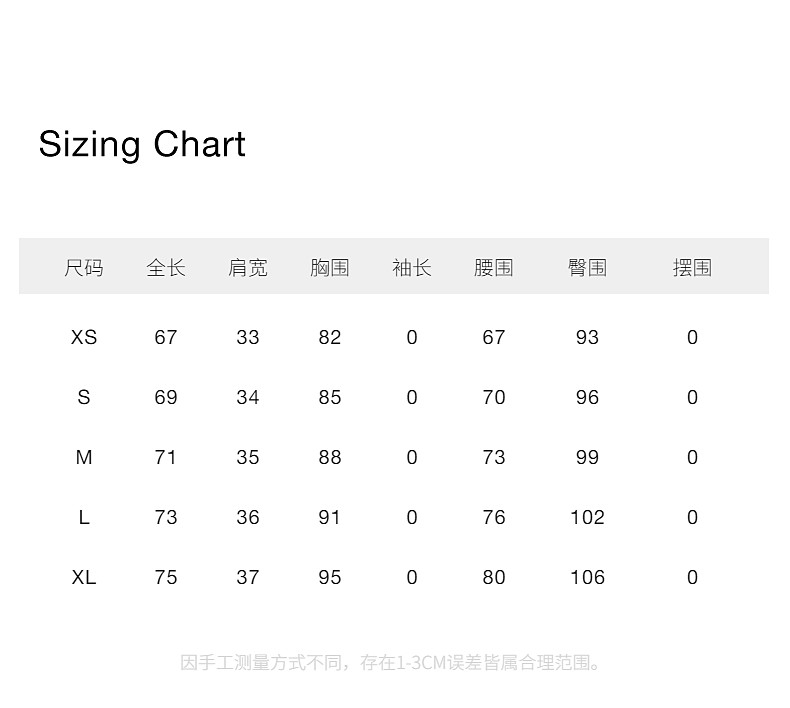This screenshot has width=790, height=708.
Task: Select the 腰围 column header
Action: click(494, 268)
